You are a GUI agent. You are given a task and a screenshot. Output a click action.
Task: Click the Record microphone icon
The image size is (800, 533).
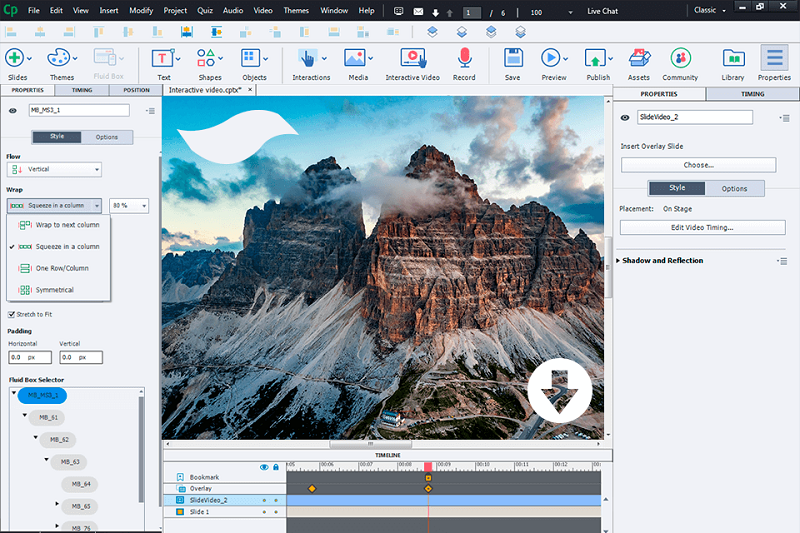point(464,58)
